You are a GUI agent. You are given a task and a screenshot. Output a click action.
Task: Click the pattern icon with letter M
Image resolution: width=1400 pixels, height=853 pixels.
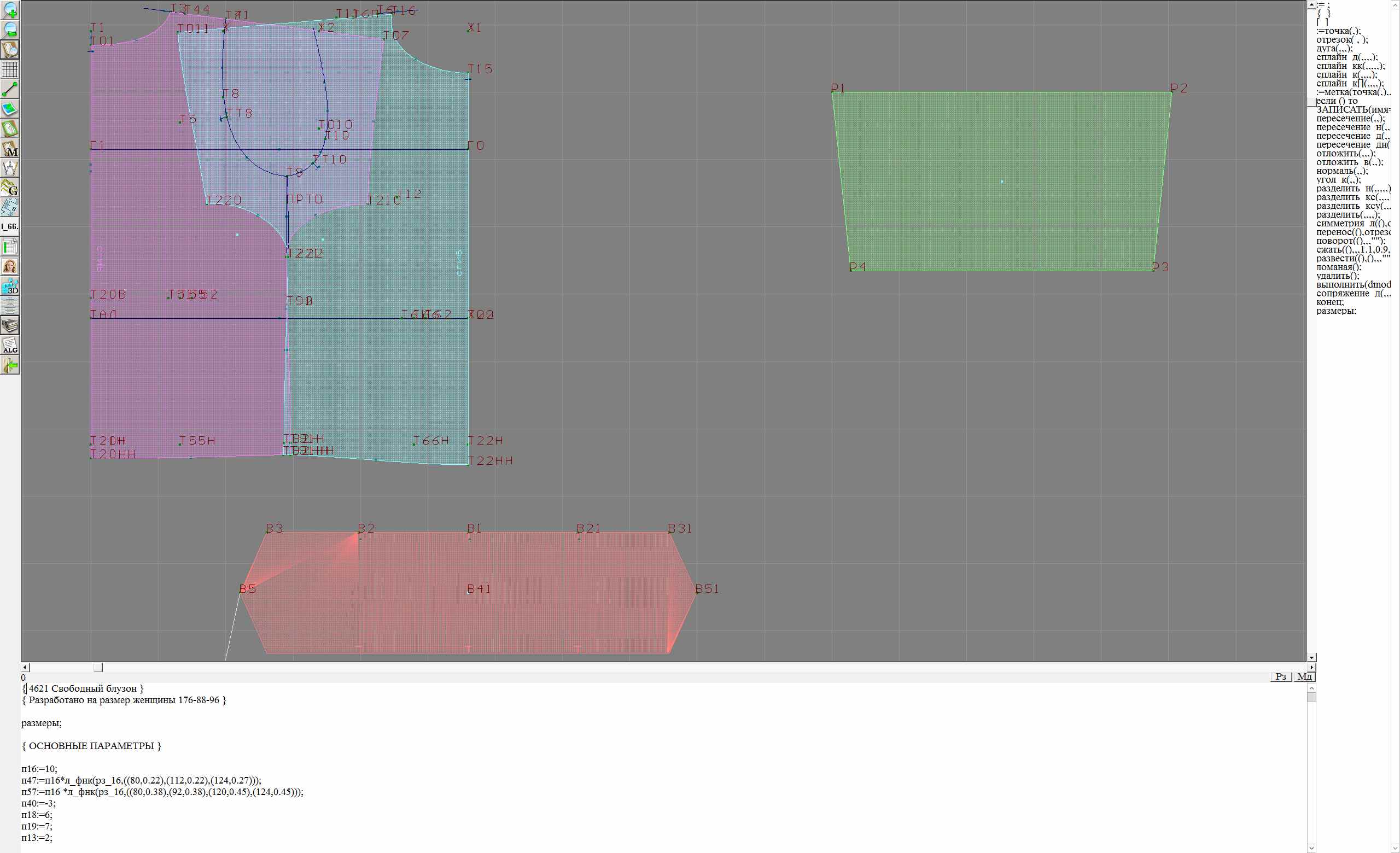[x=10, y=148]
